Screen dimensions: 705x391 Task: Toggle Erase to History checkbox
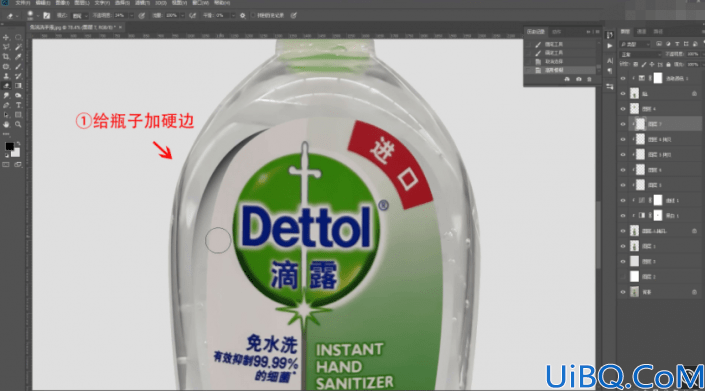pyautogui.click(x=252, y=15)
